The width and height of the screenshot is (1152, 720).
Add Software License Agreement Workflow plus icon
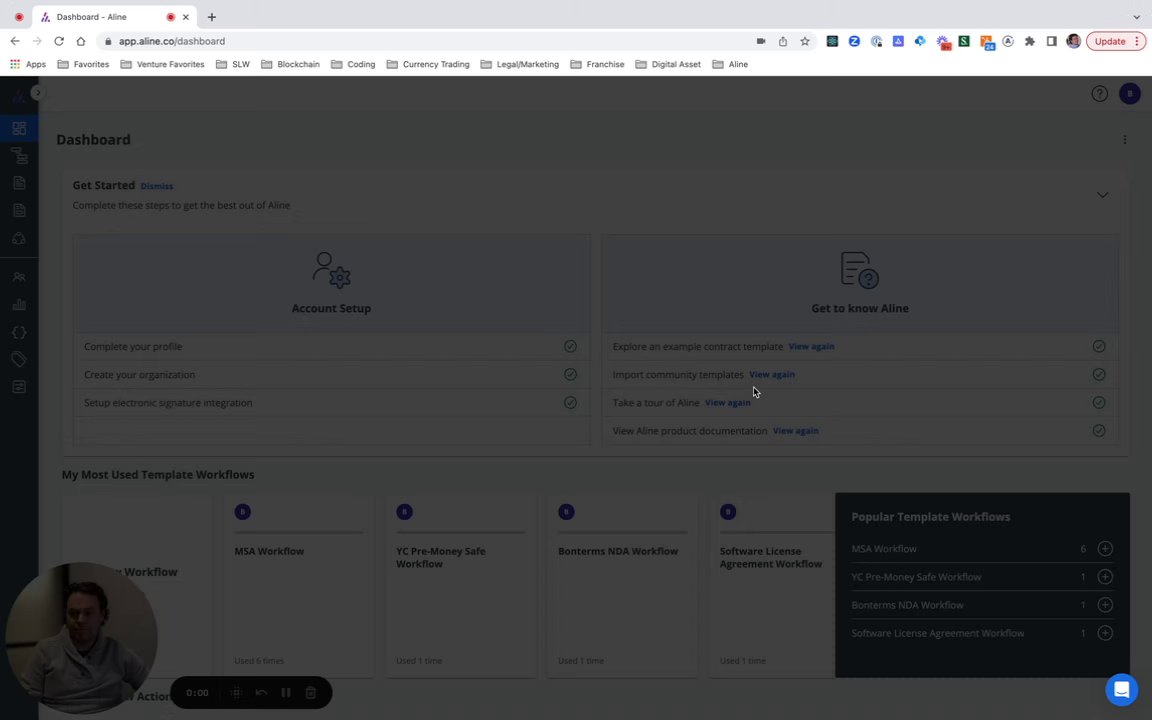(1104, 633)
